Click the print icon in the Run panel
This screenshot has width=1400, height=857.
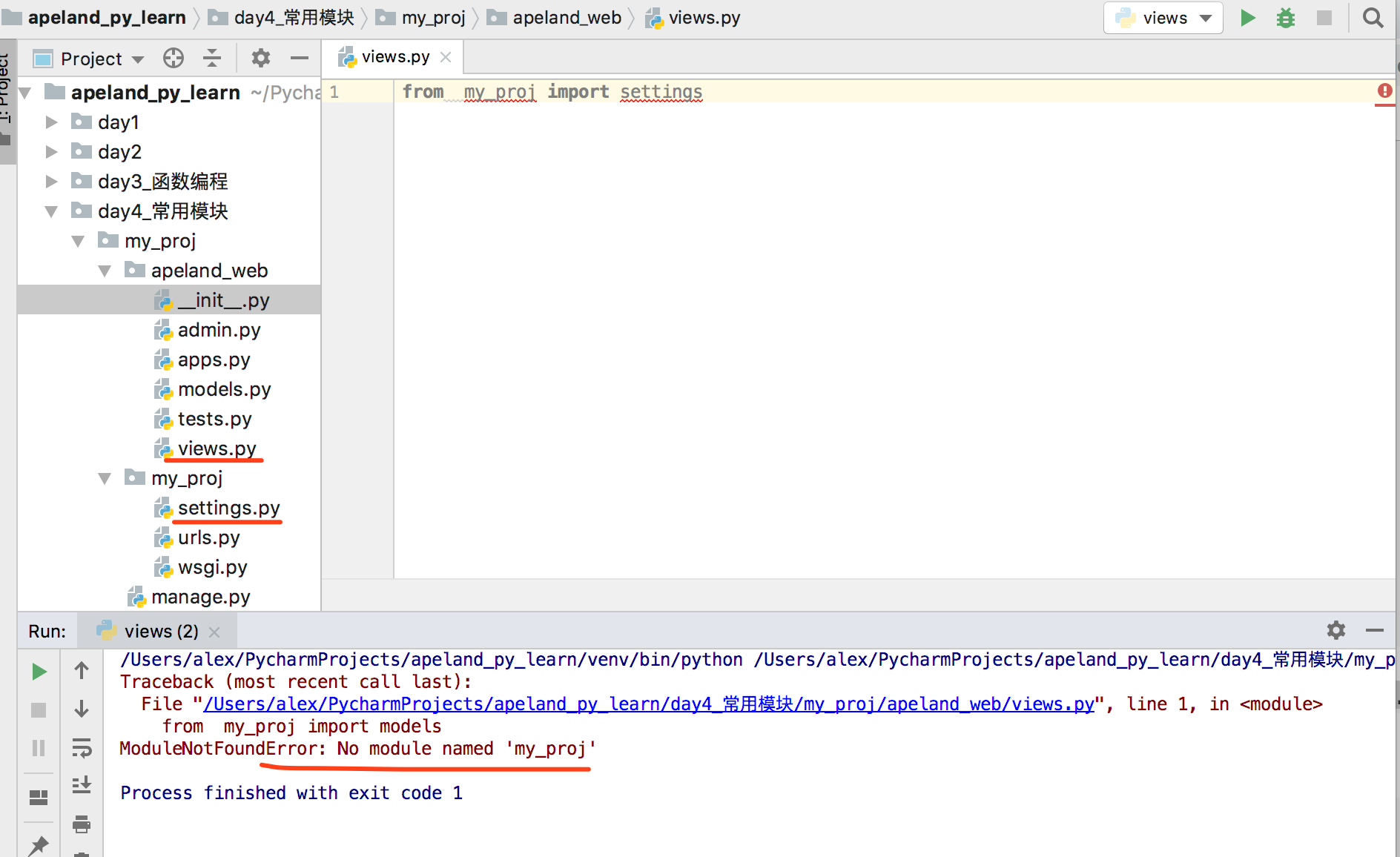point(82,824)
